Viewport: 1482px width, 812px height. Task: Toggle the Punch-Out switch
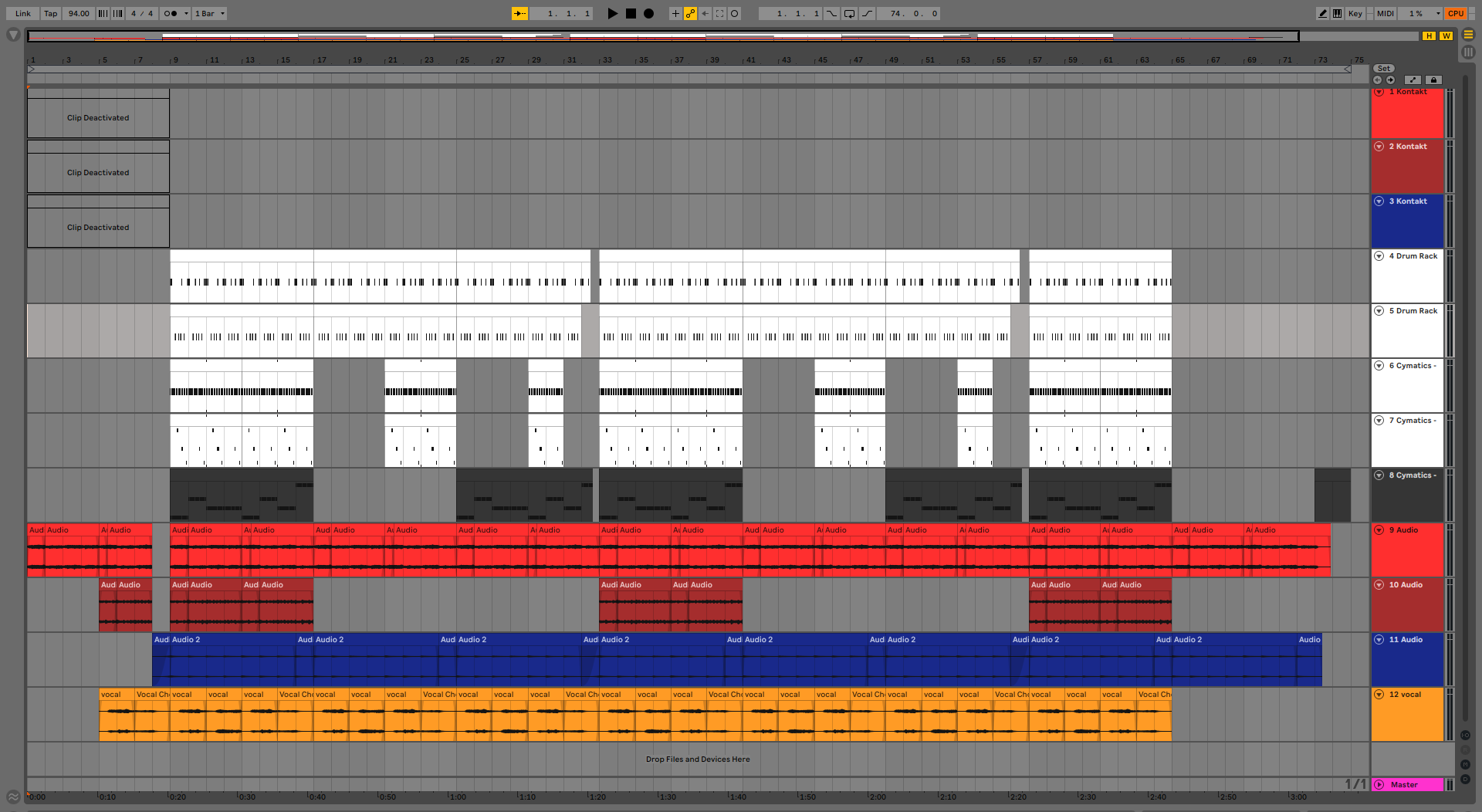(867, 13)
